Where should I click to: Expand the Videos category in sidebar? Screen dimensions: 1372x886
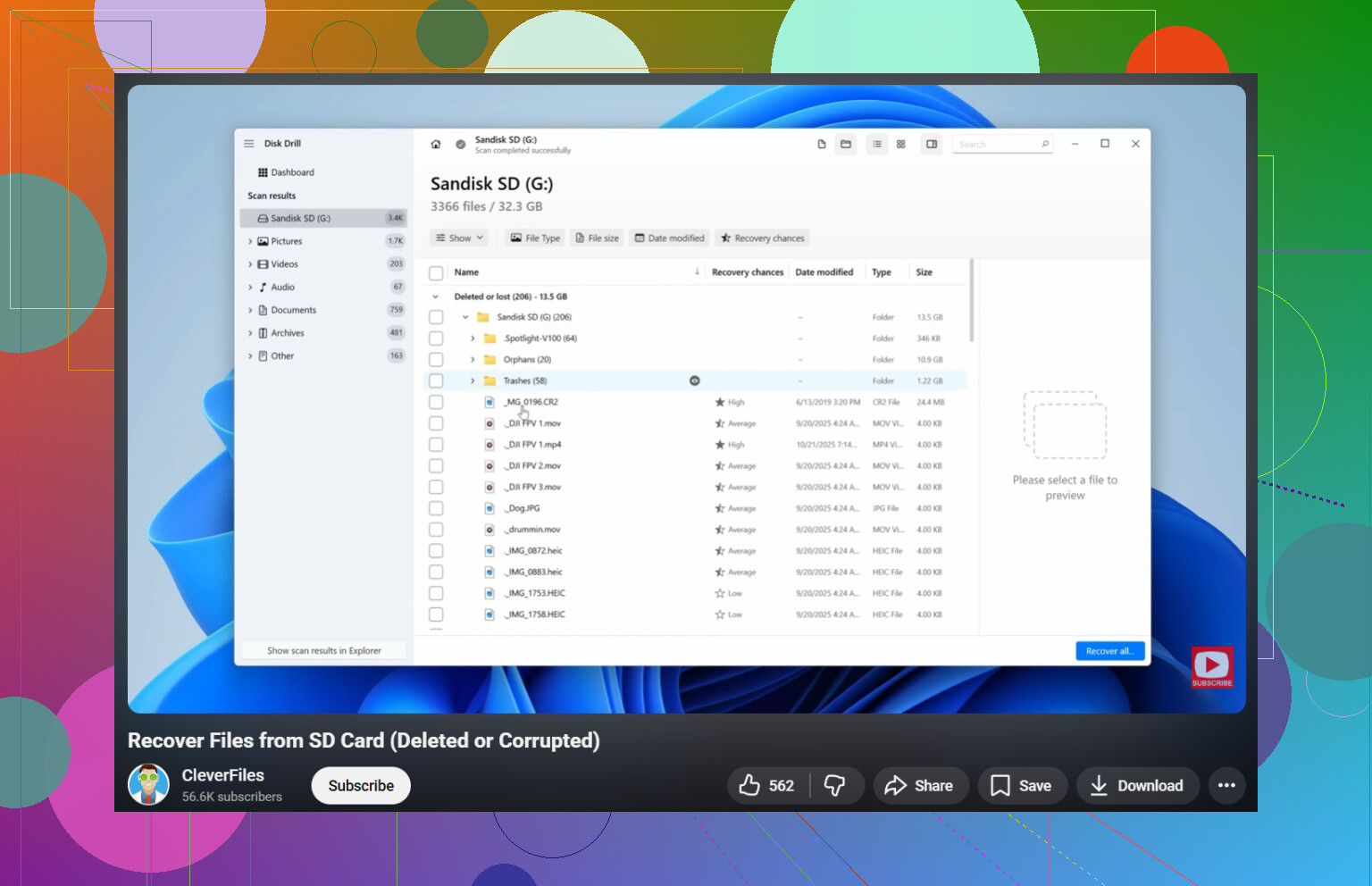(x=250, y=264)
